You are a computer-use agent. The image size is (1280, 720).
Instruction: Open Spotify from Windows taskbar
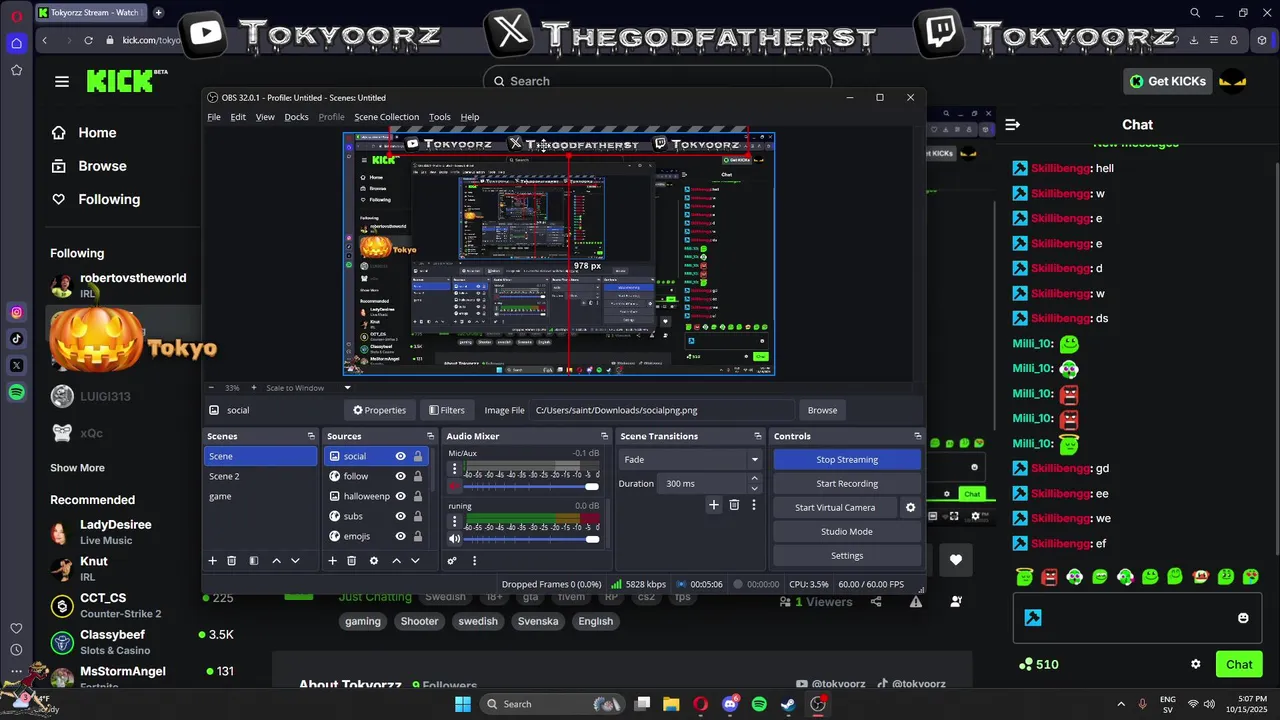click(759, 704)
